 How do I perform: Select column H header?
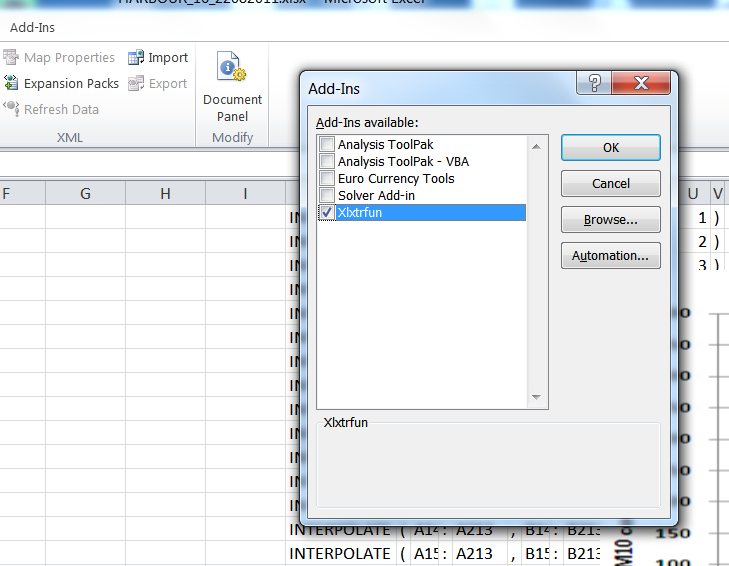(166, 193)
